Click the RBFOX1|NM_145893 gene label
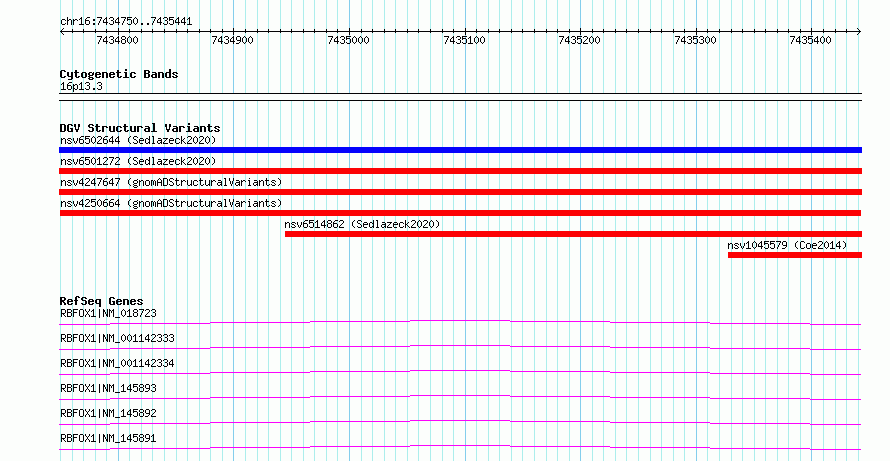This screenshot has width=890, height=461. [108, 388]
